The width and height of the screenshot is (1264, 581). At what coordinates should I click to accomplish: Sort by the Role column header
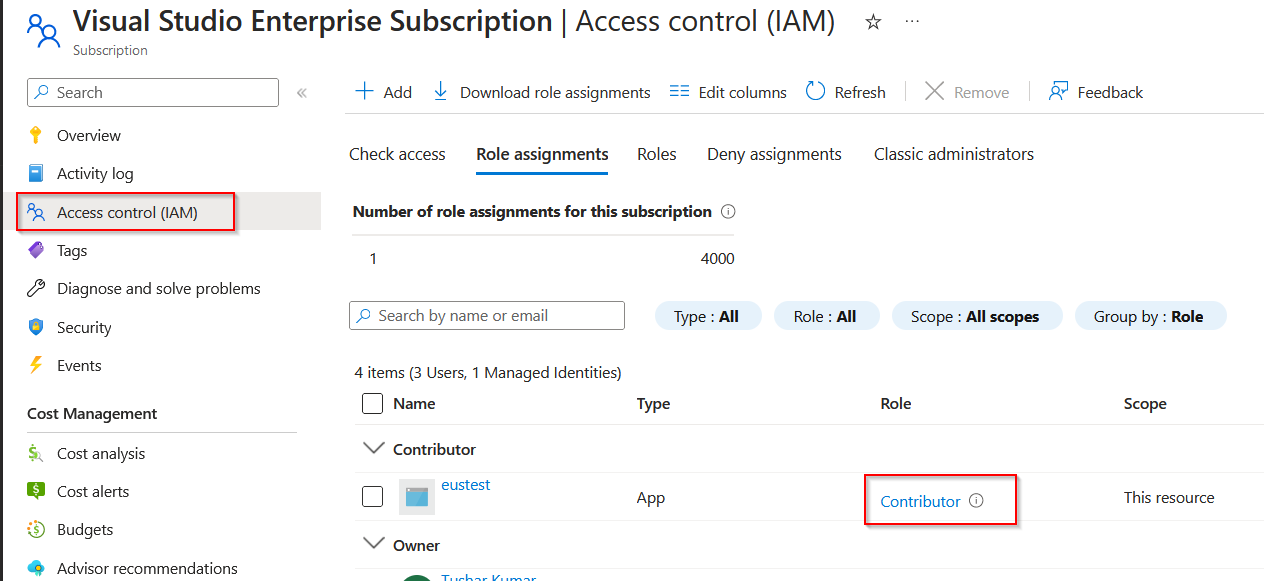(x=896, y=404)
